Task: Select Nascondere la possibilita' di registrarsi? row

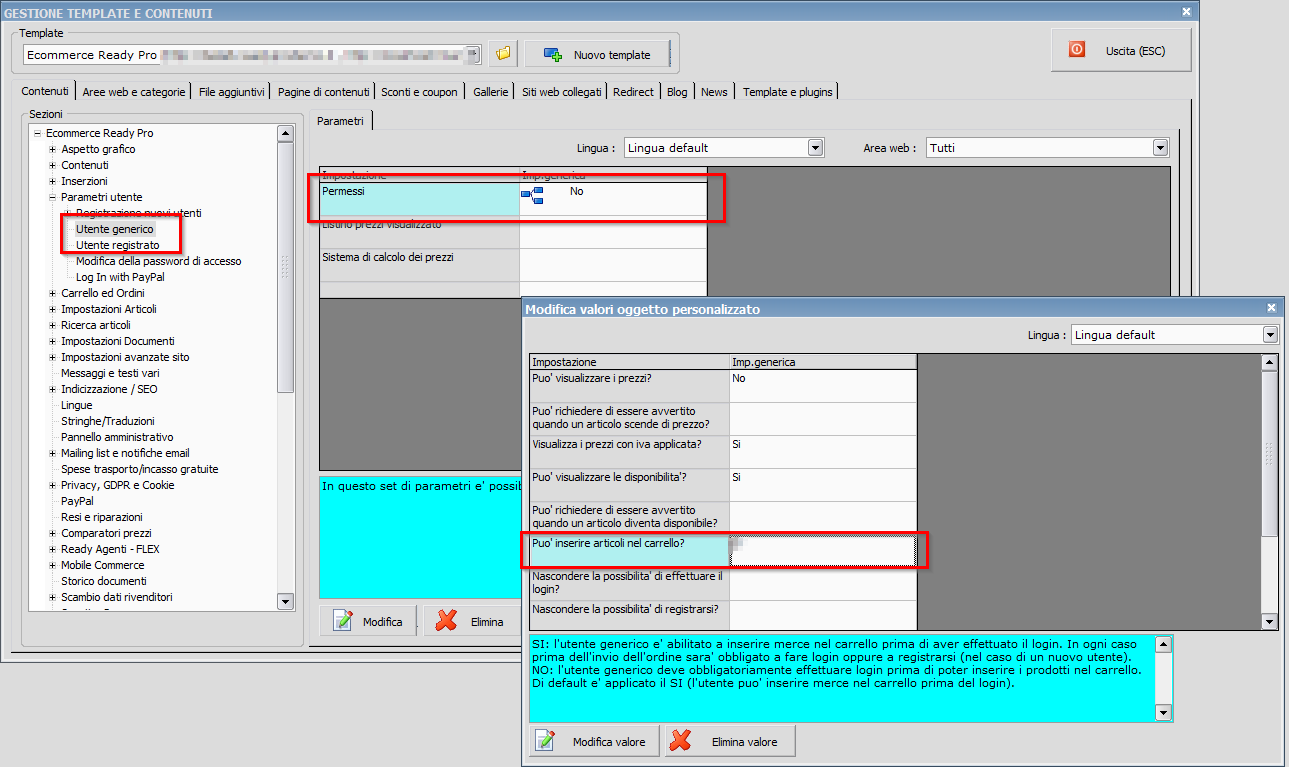Action: [x=723, y=615]
